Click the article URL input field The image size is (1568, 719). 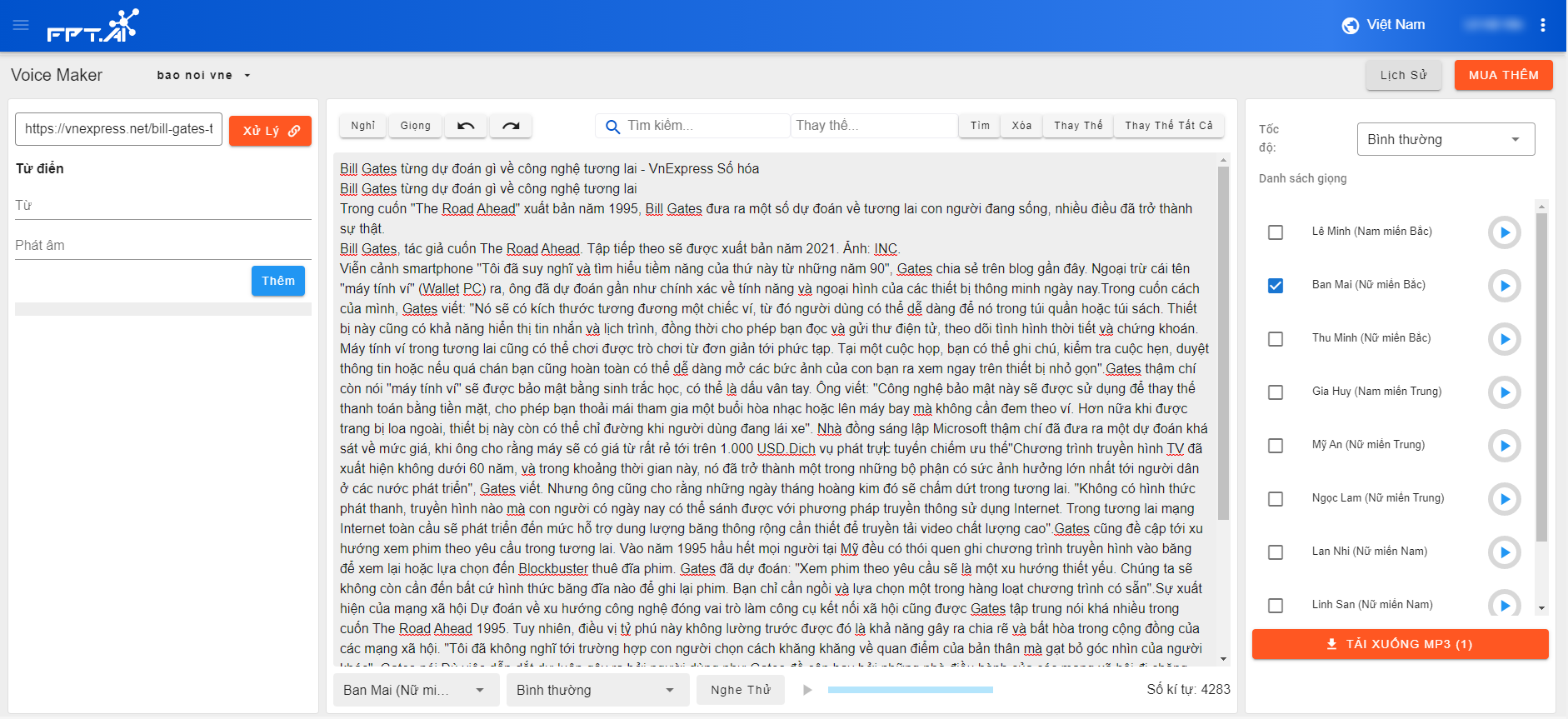(119, 129)
